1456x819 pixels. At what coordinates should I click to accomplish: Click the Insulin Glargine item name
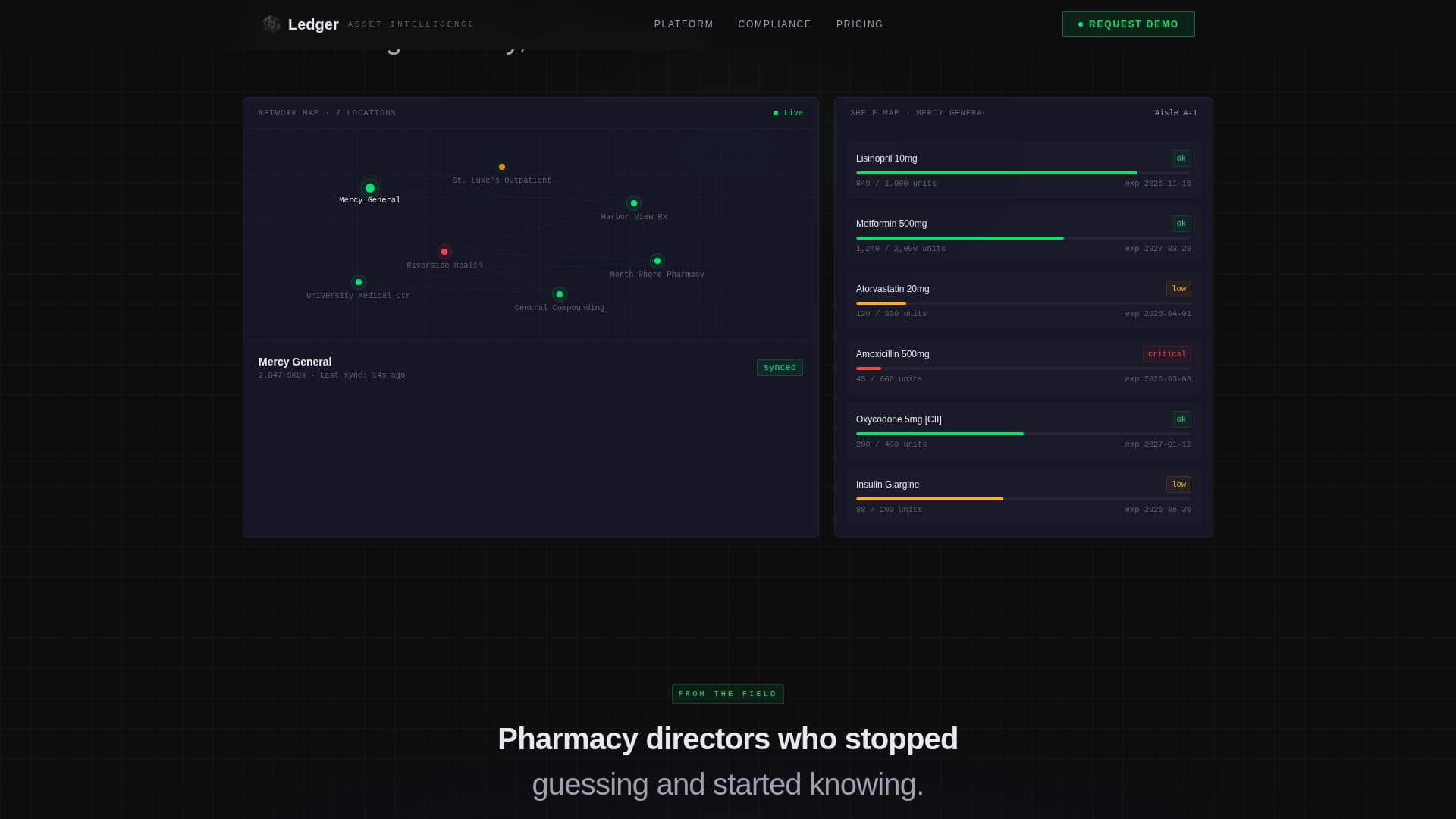coord(887,485)
